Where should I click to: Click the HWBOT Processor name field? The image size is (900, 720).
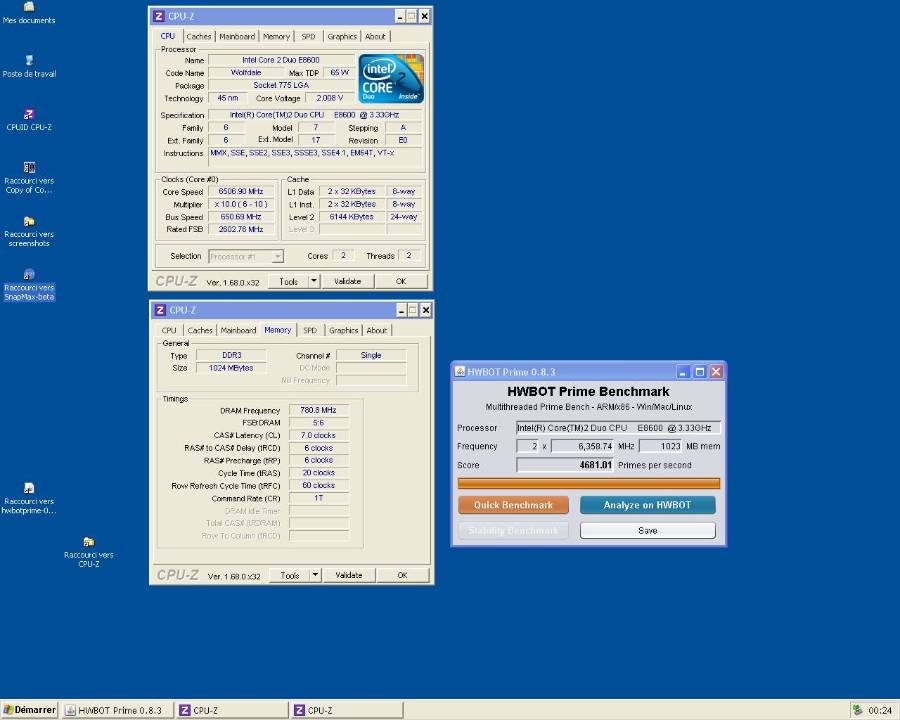(x=618, y=428)
